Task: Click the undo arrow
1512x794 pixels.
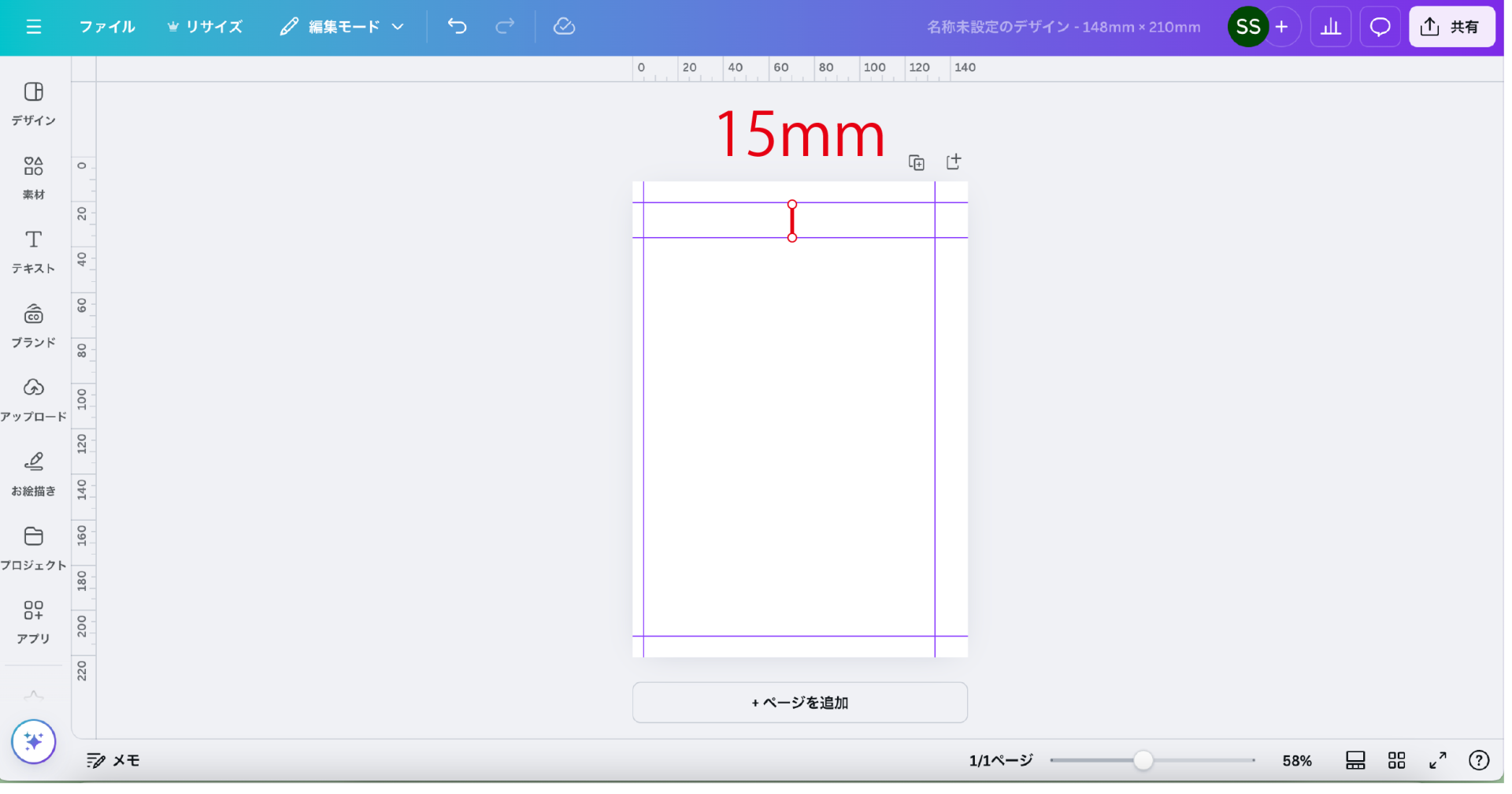Action: pos(457,27)
